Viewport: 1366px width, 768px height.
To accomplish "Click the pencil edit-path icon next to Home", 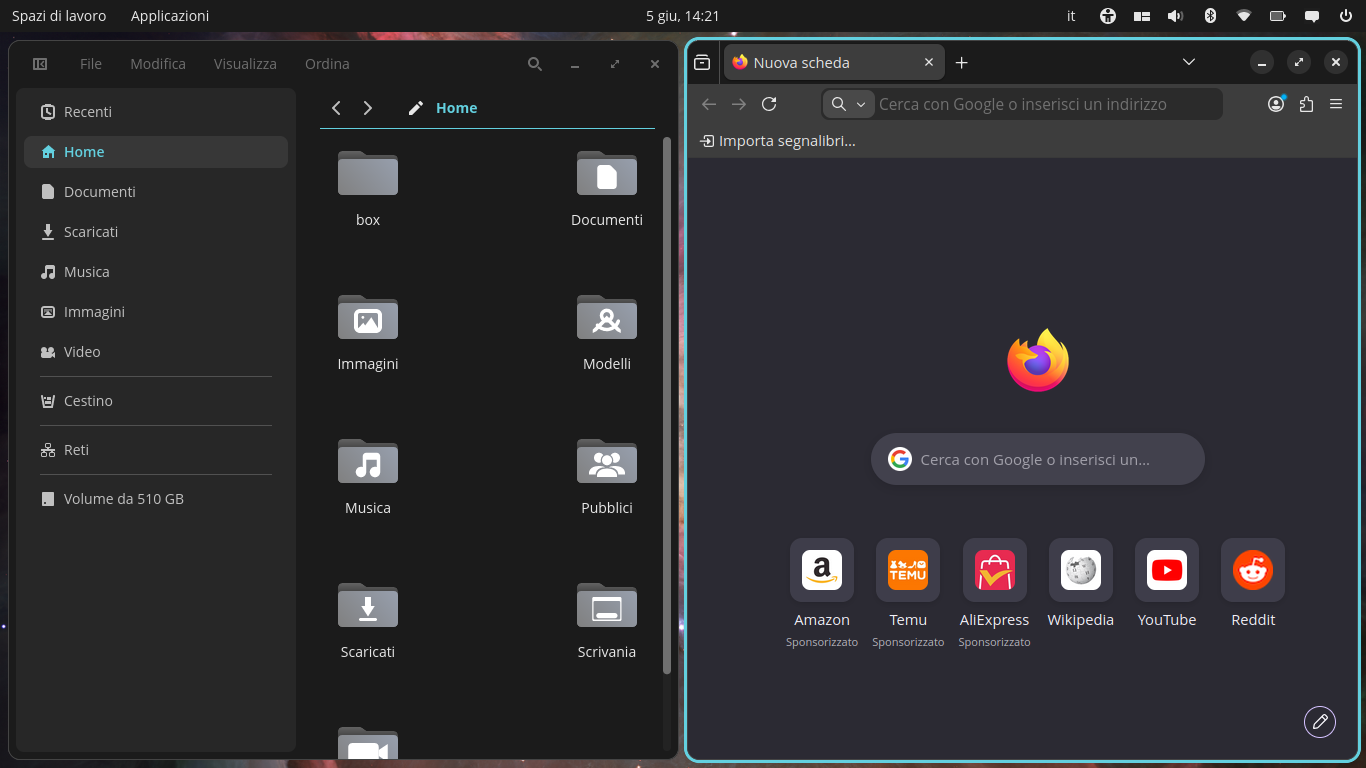I will [416, 108].
